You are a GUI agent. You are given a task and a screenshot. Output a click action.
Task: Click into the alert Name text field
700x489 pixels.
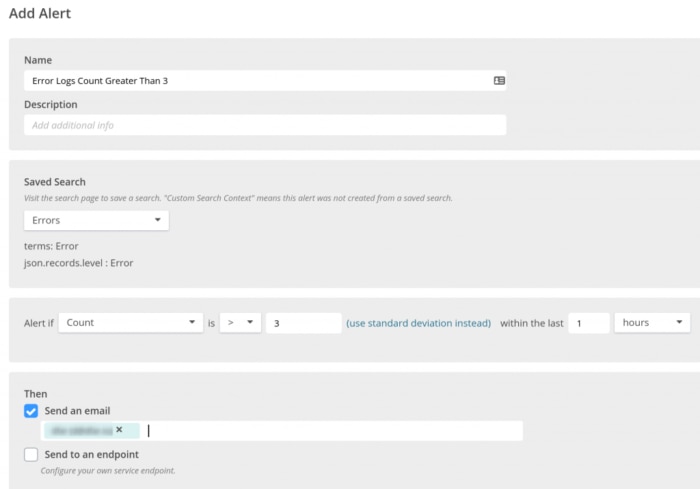pos(250,80)
